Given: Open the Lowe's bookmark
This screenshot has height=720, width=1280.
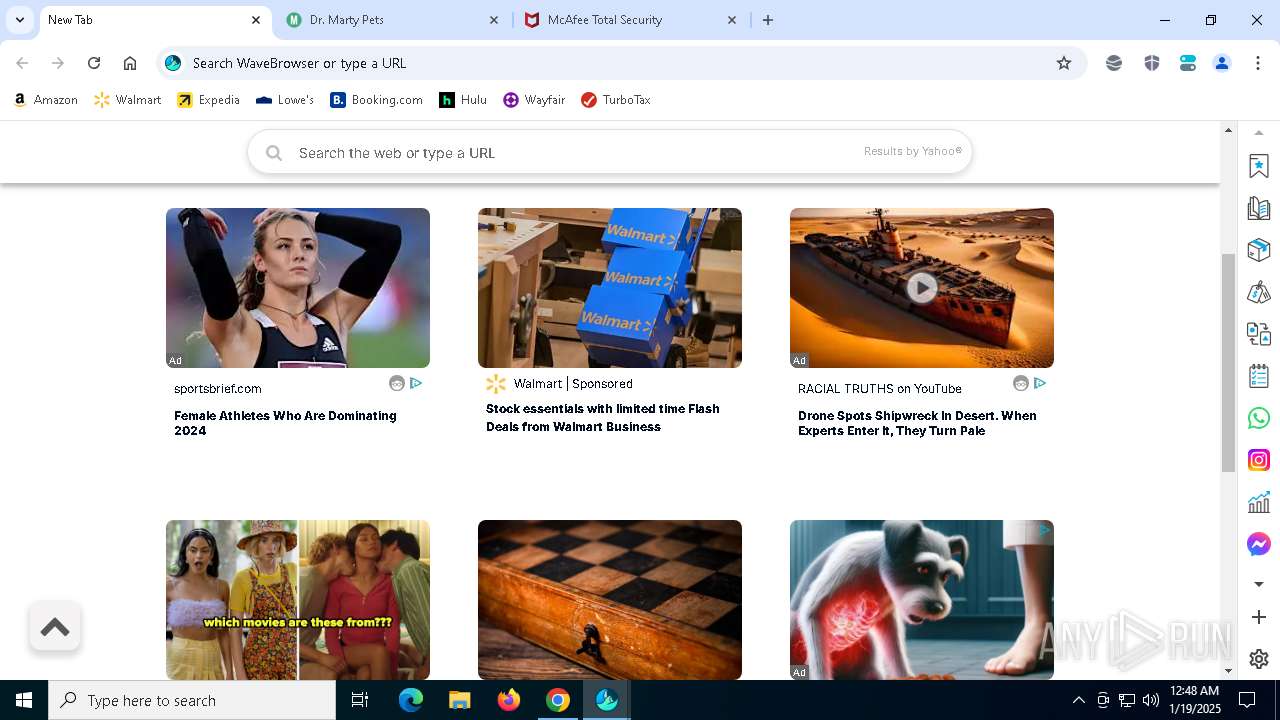Looking at the screenshot, I should tap(285, 100).
